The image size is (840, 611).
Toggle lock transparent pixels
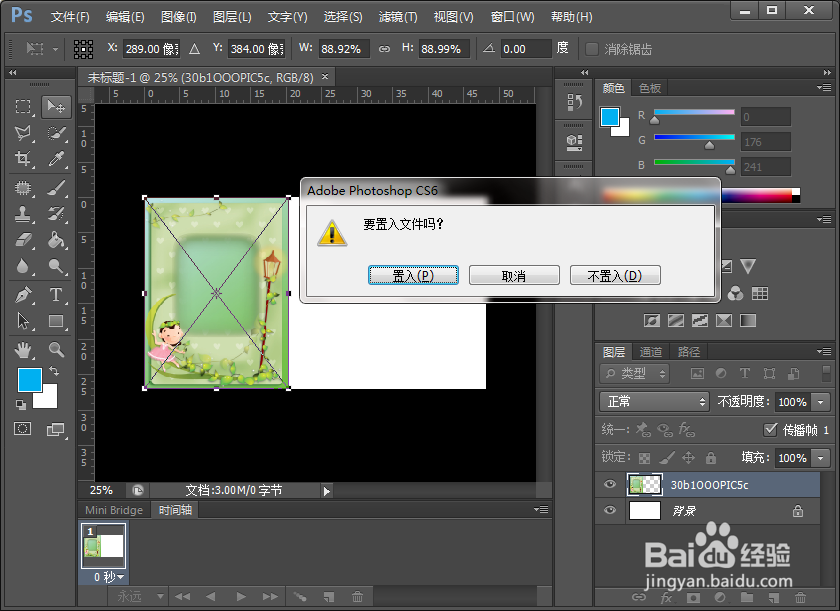click(x=644, y=458)
